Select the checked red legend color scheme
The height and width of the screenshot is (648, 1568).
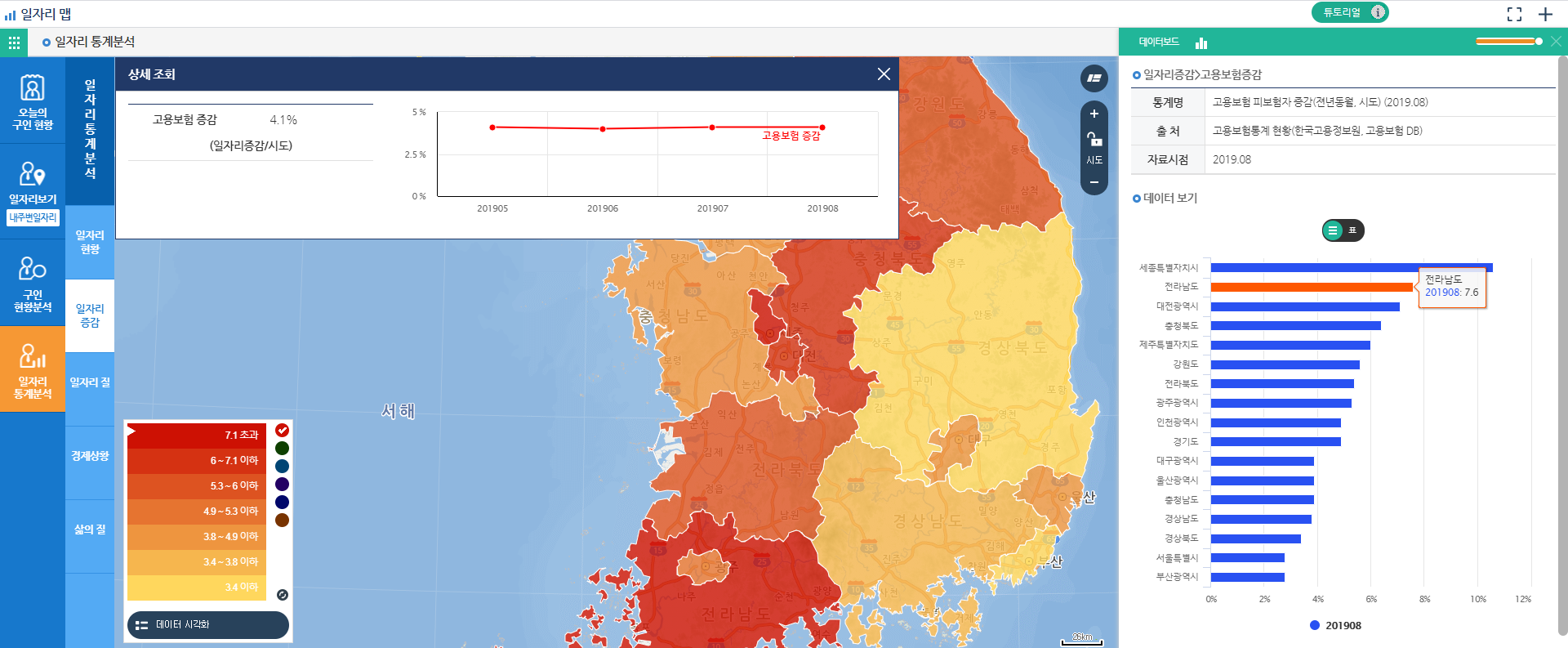point(282,431)
